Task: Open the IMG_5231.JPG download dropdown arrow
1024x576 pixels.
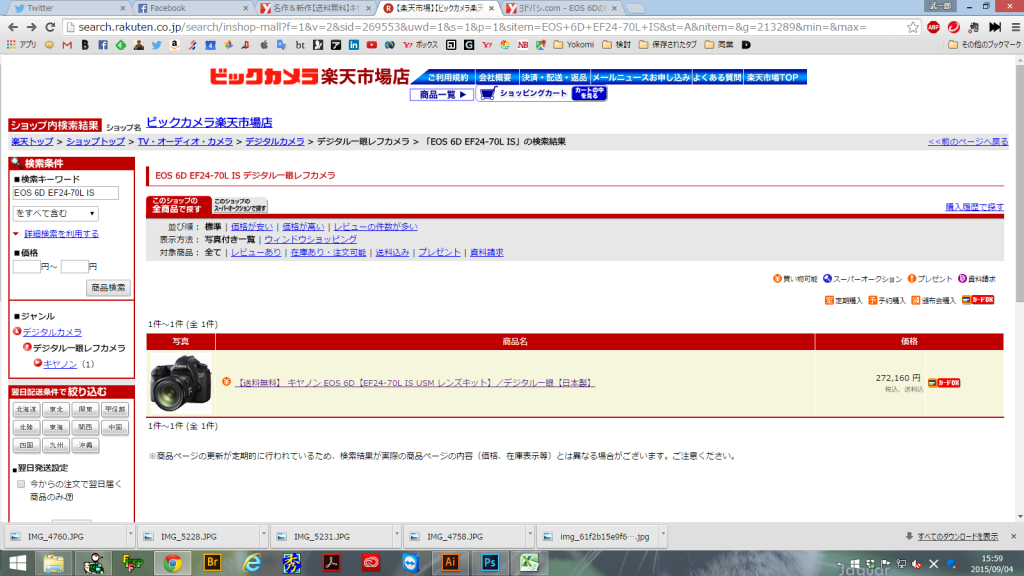Action: click(396, 536)
